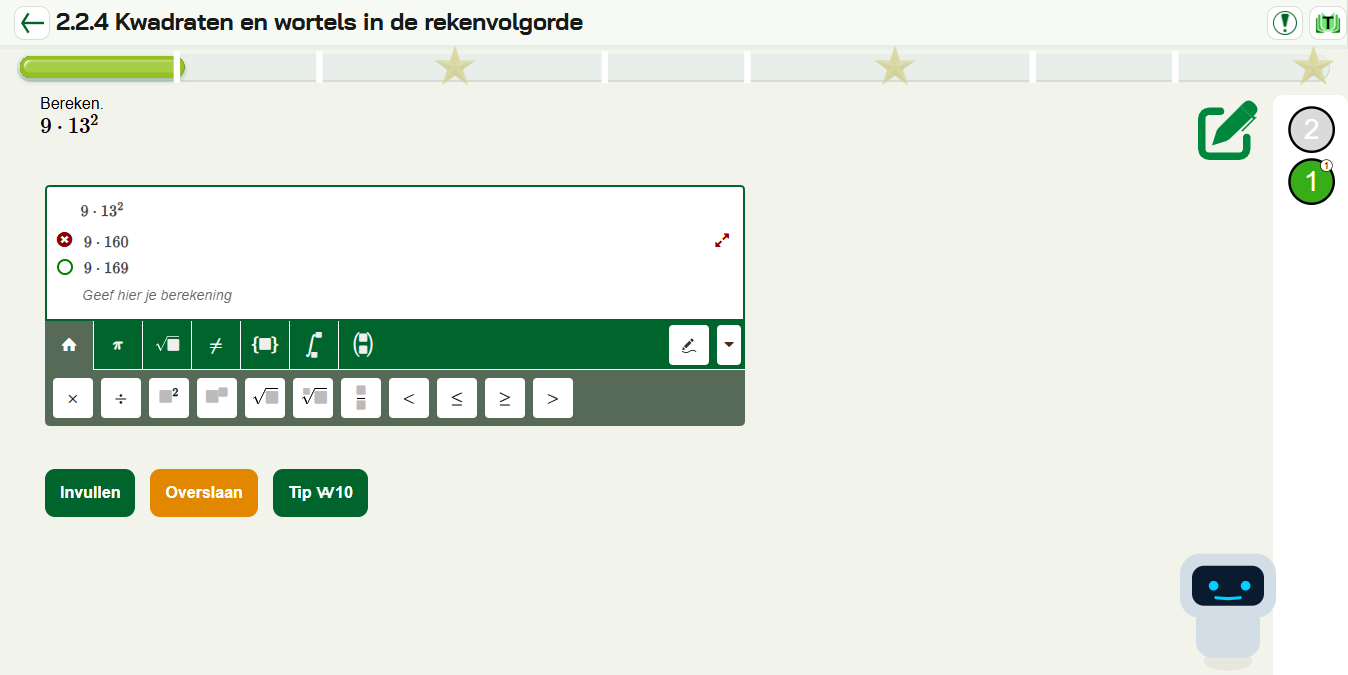The height and width of the screenshot is (675, 1348).
Task: Click the chatbot robot helper
Action: click(1227, 611)
